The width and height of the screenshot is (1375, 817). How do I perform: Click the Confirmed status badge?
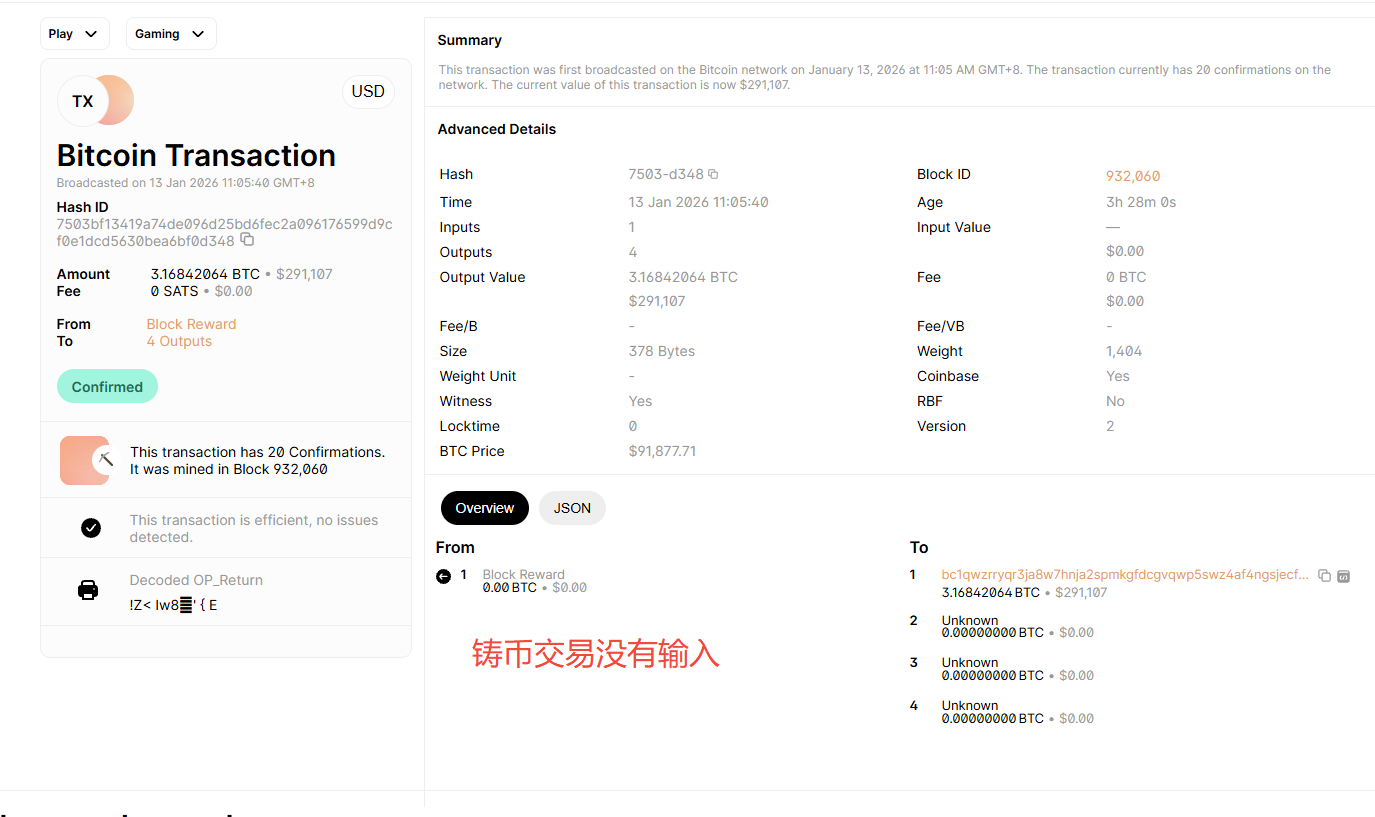pos(107,387)
